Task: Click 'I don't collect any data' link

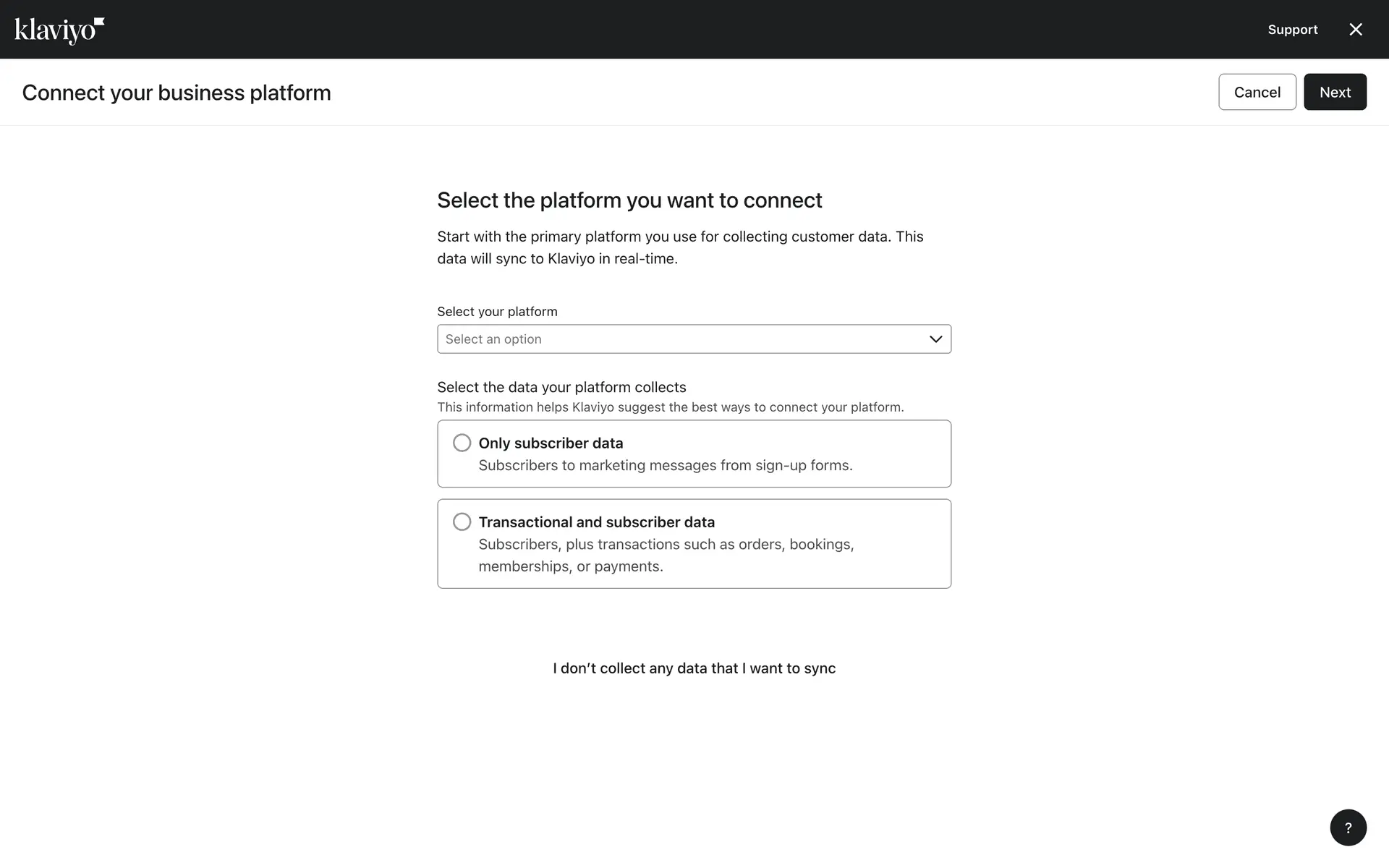Action: [694, 668]
